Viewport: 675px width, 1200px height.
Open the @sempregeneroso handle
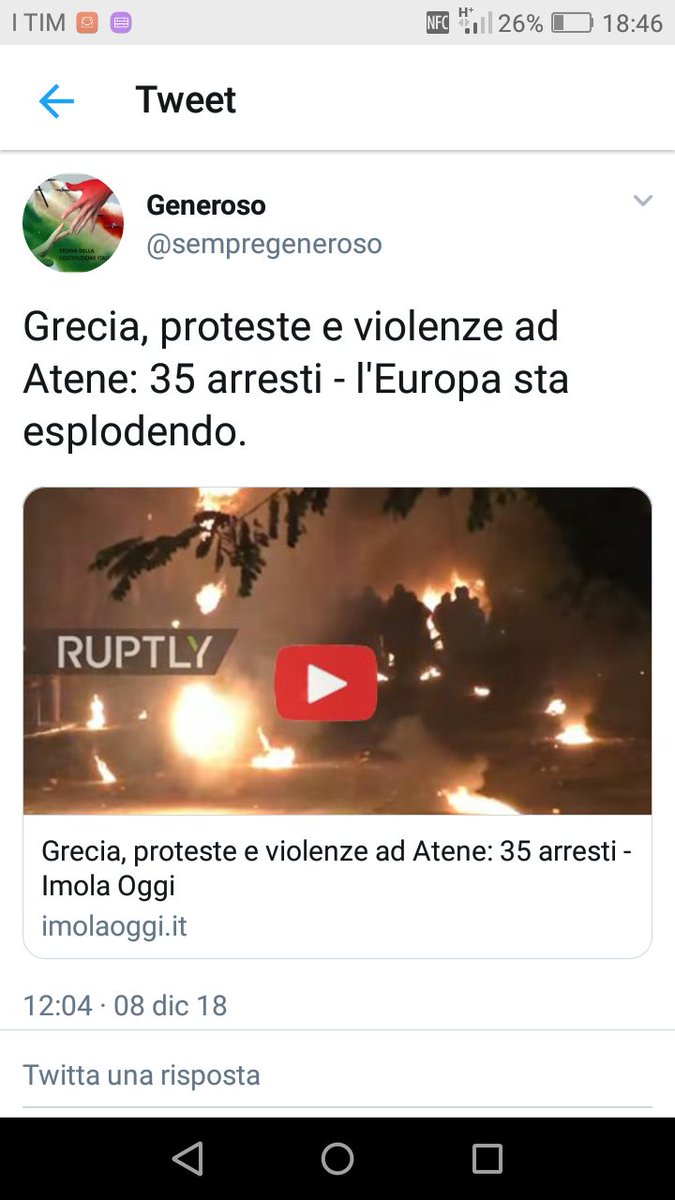pos(264,244)
